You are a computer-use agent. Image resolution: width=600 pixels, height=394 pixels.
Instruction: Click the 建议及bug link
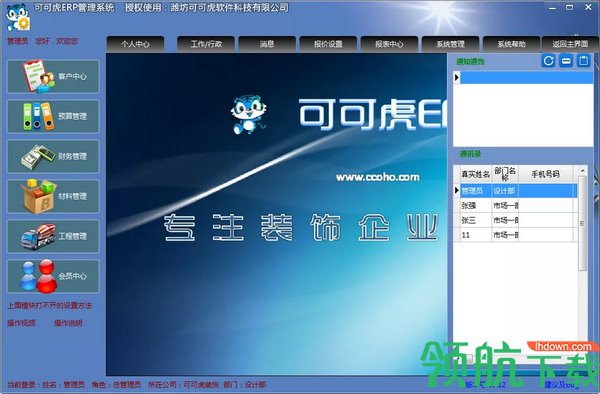pos(562,384)
